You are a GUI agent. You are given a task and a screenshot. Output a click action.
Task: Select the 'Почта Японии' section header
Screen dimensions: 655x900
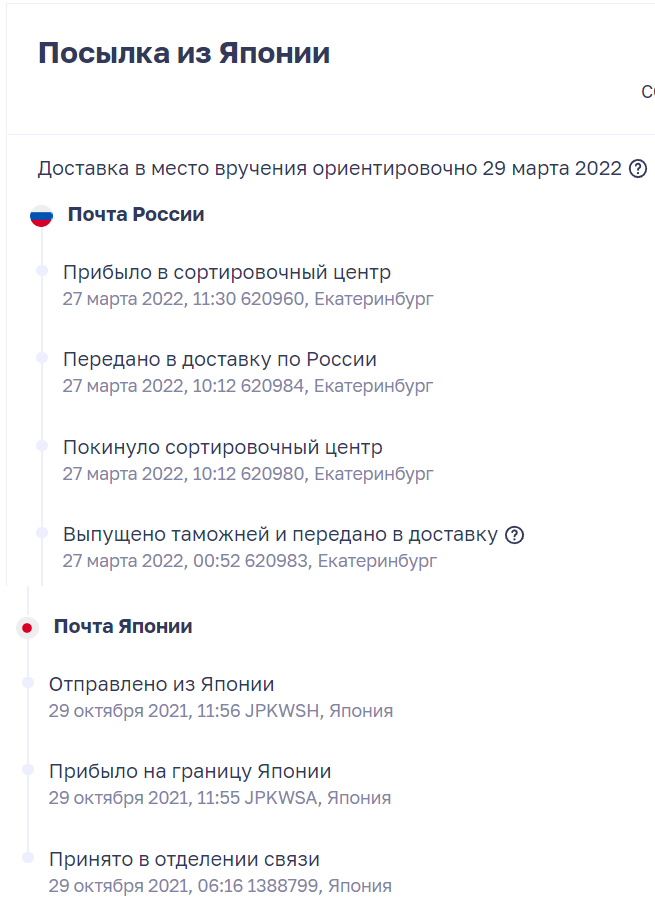[x=123, y=626]
